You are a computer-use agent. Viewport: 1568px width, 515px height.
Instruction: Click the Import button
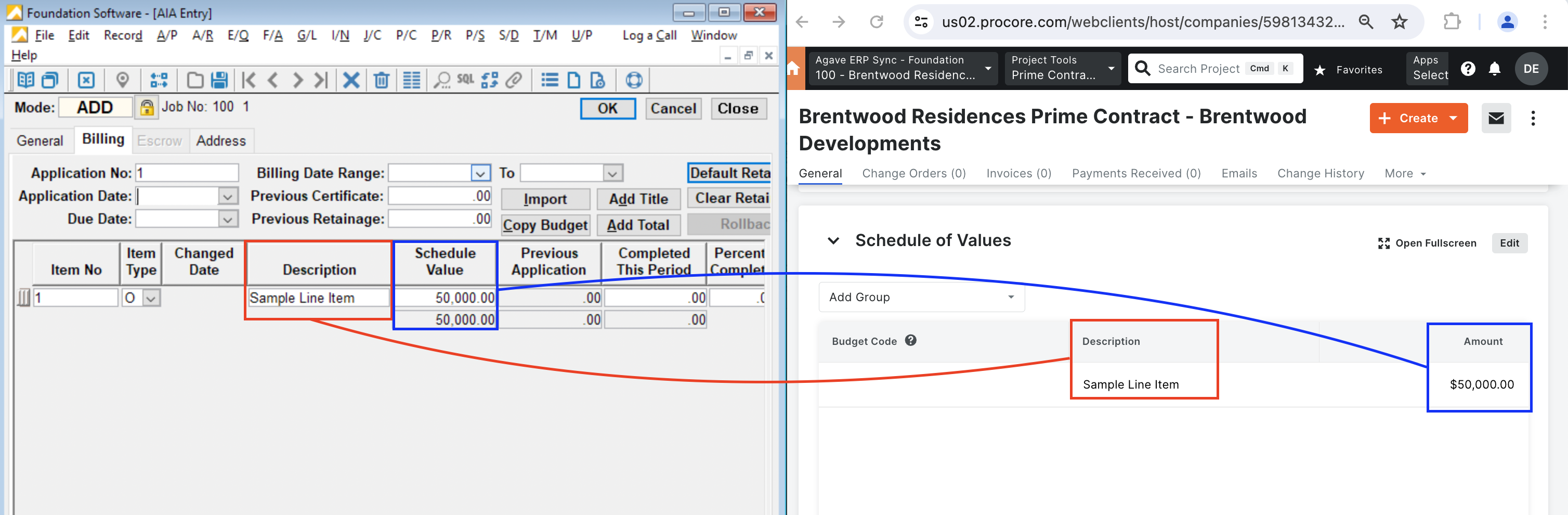point(545,199)
